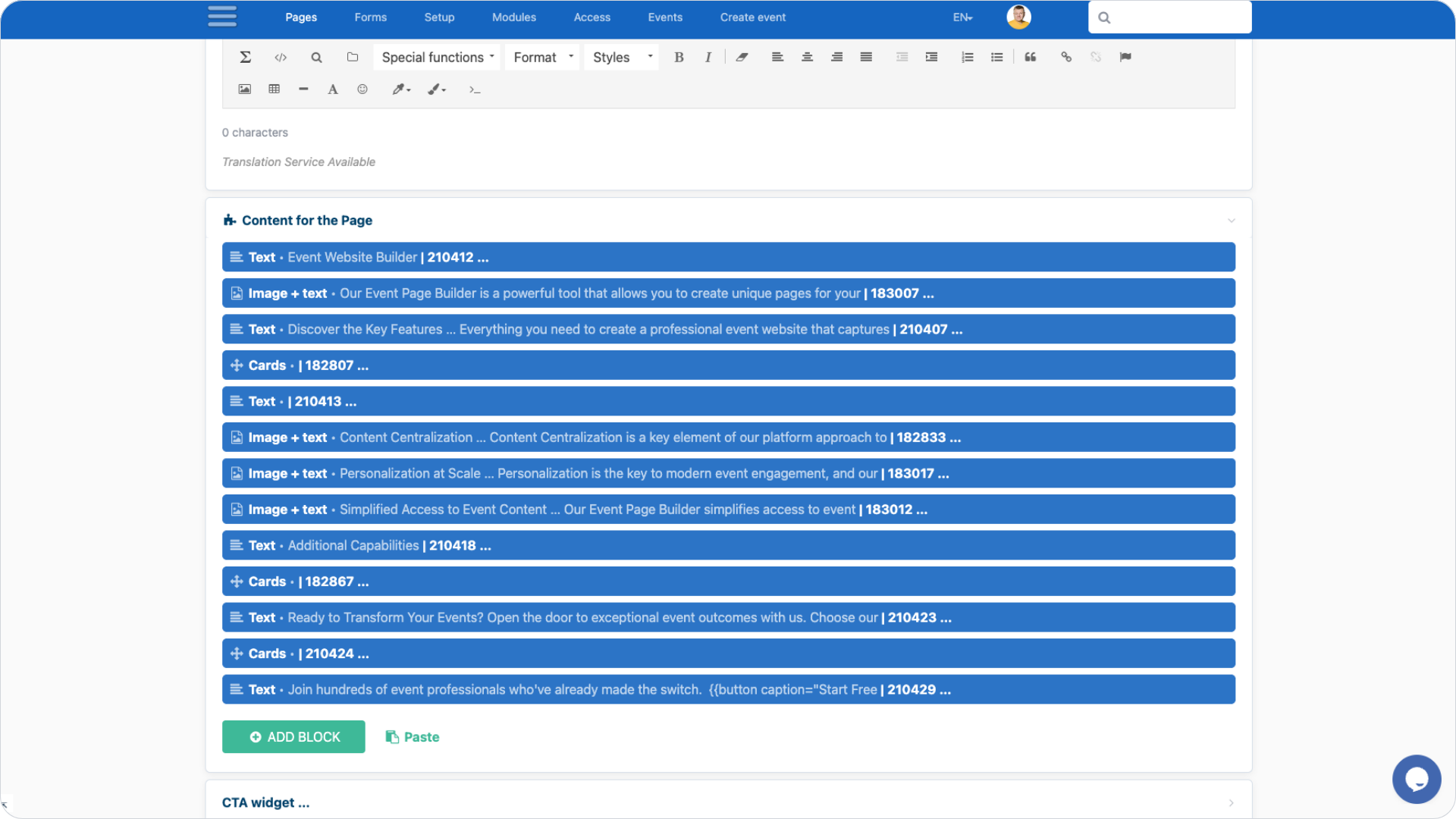Insert a table with the table icon

click(274, 89)
